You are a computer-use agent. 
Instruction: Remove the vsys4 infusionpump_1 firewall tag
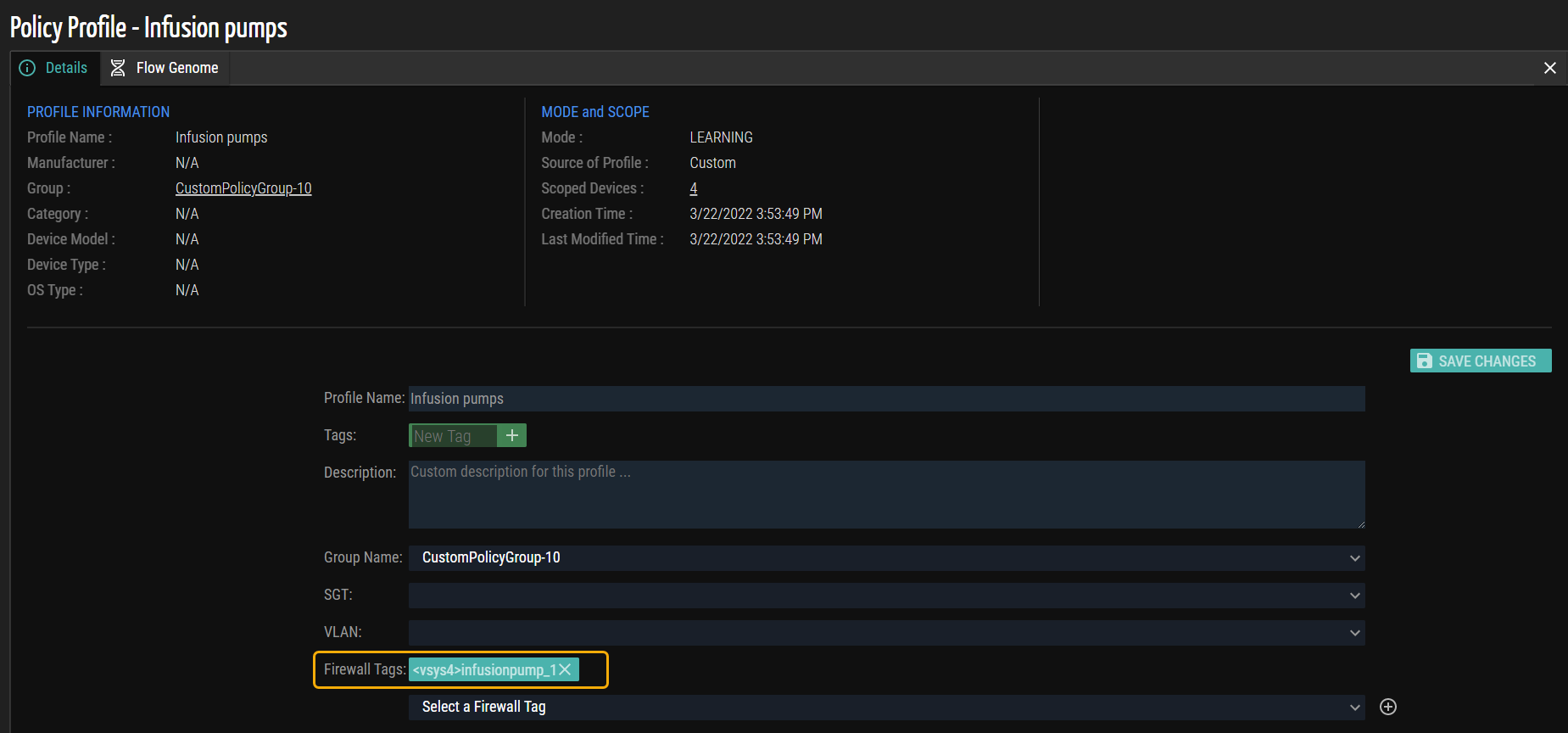[566, 669]
